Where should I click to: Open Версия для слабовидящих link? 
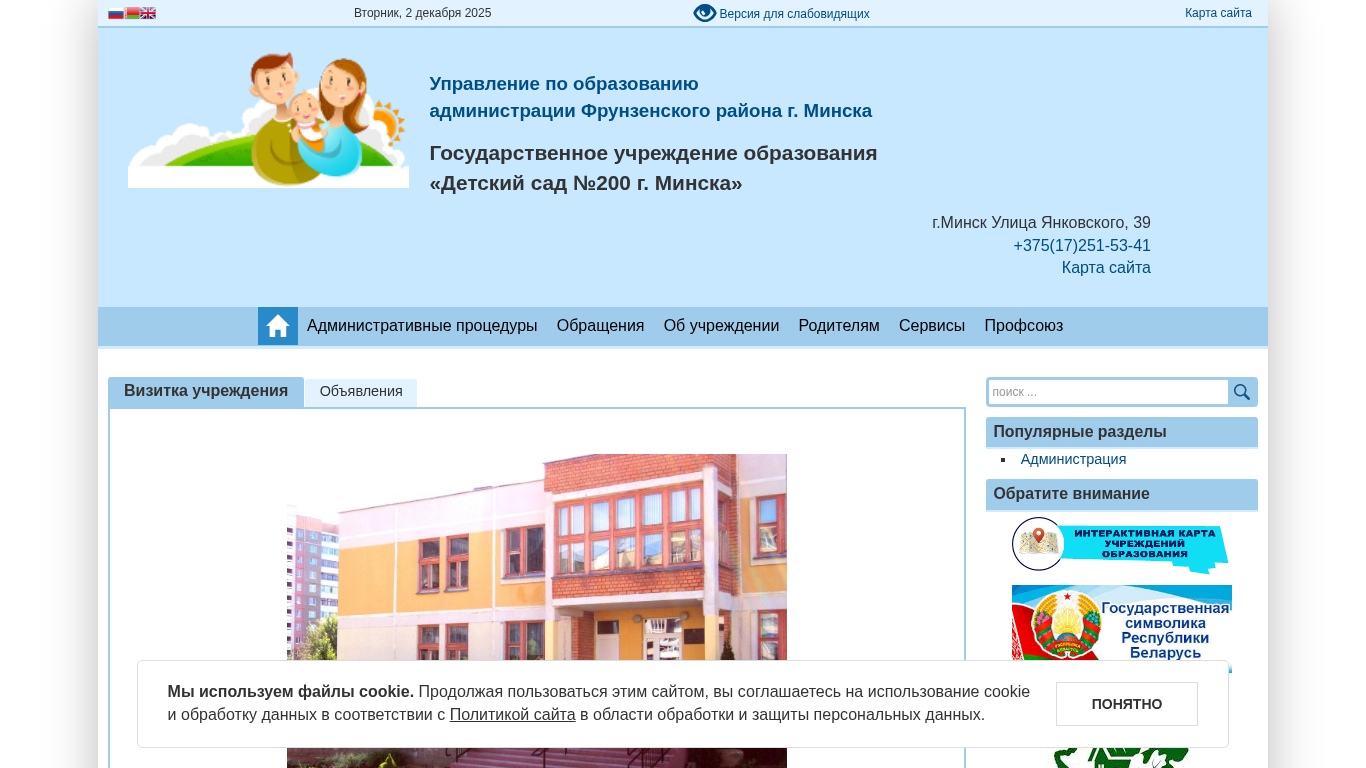click(794, 14)
